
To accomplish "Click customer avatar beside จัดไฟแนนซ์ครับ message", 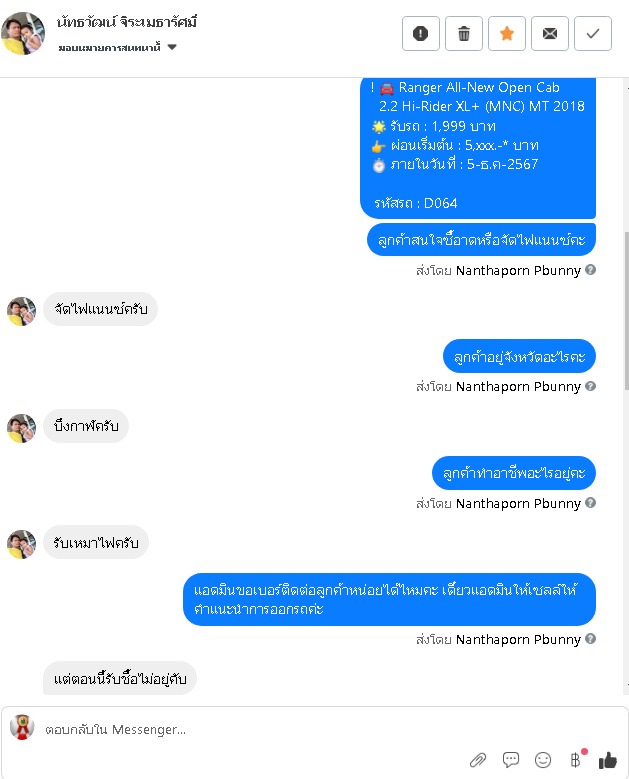I will [21, 311].
